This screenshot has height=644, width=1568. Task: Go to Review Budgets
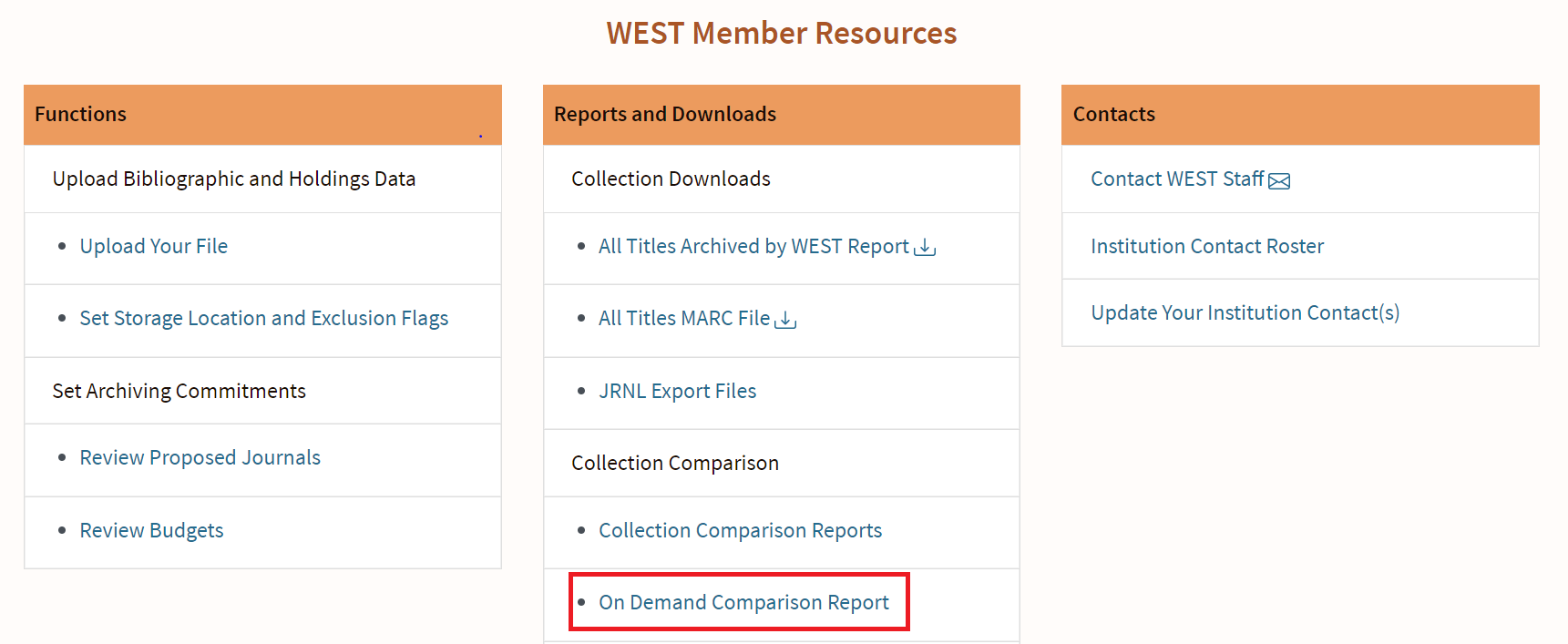click(151, 531)
